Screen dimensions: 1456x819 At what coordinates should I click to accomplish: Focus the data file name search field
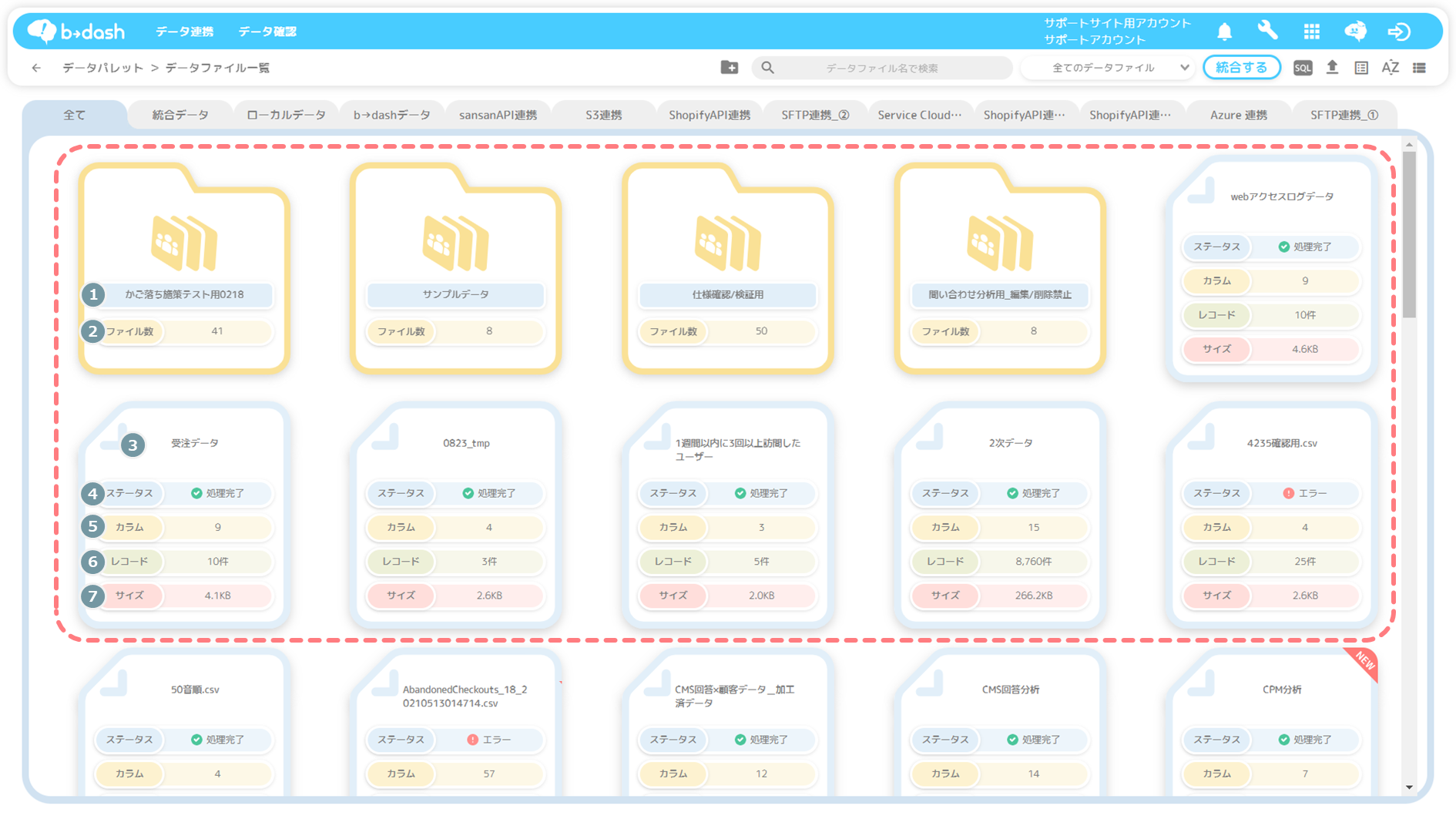pyautogui.click(x=881, y=68)
